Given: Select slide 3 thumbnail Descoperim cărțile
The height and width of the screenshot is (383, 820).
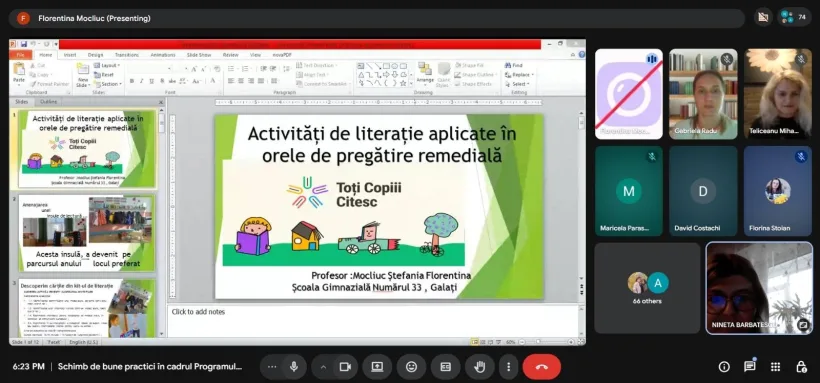Looking at the screenshot, I should (x=87, y=308).
